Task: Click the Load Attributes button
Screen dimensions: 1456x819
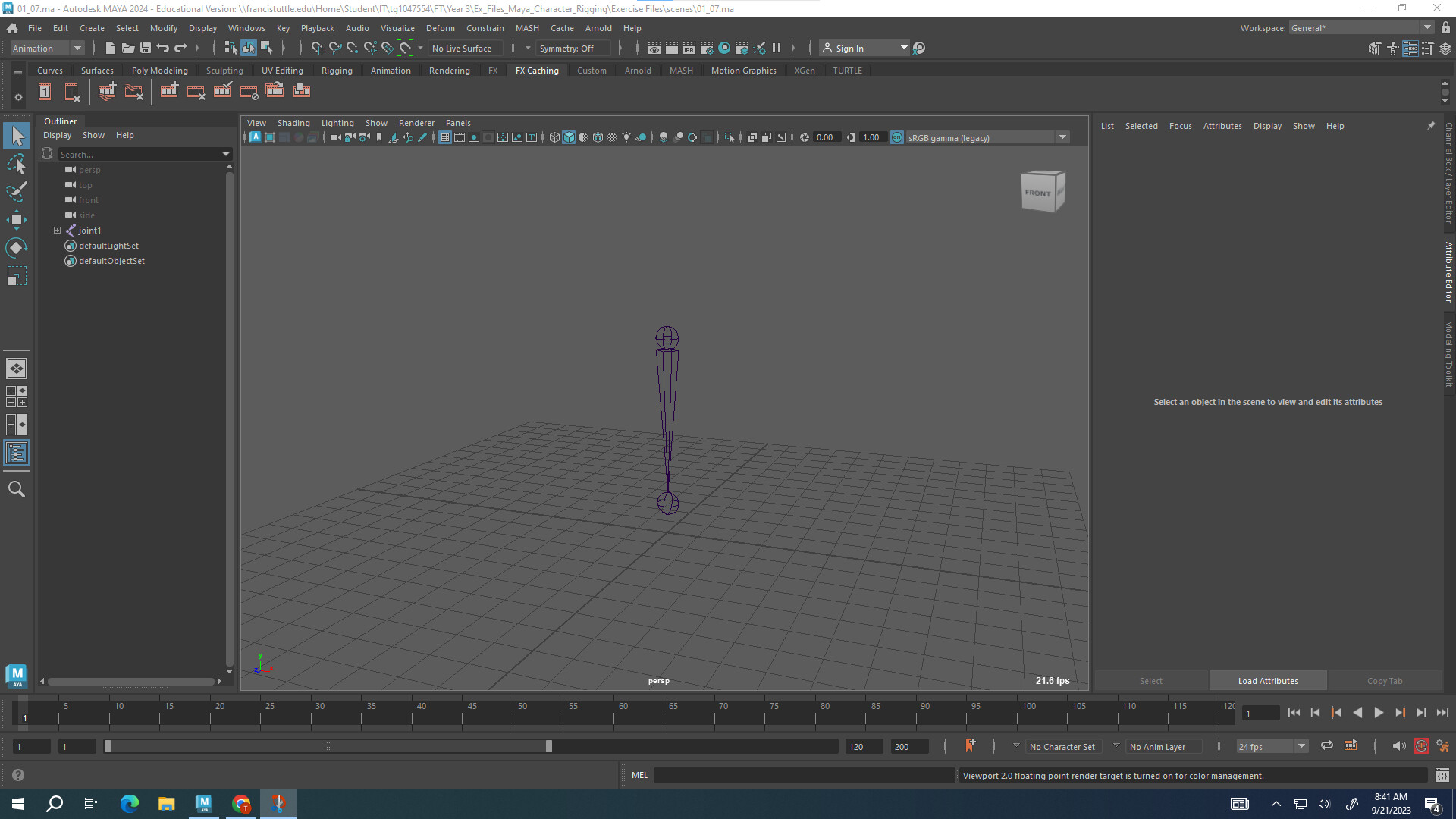Action: (x=1267, y=680)
